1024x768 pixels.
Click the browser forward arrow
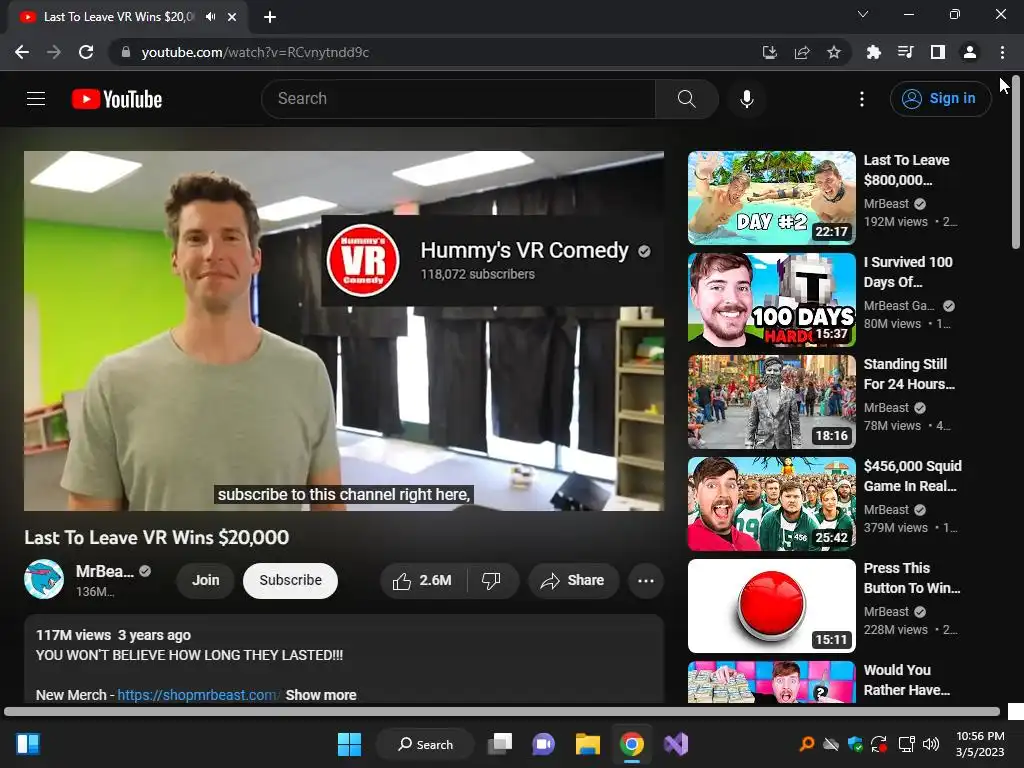tap(54, 52)
